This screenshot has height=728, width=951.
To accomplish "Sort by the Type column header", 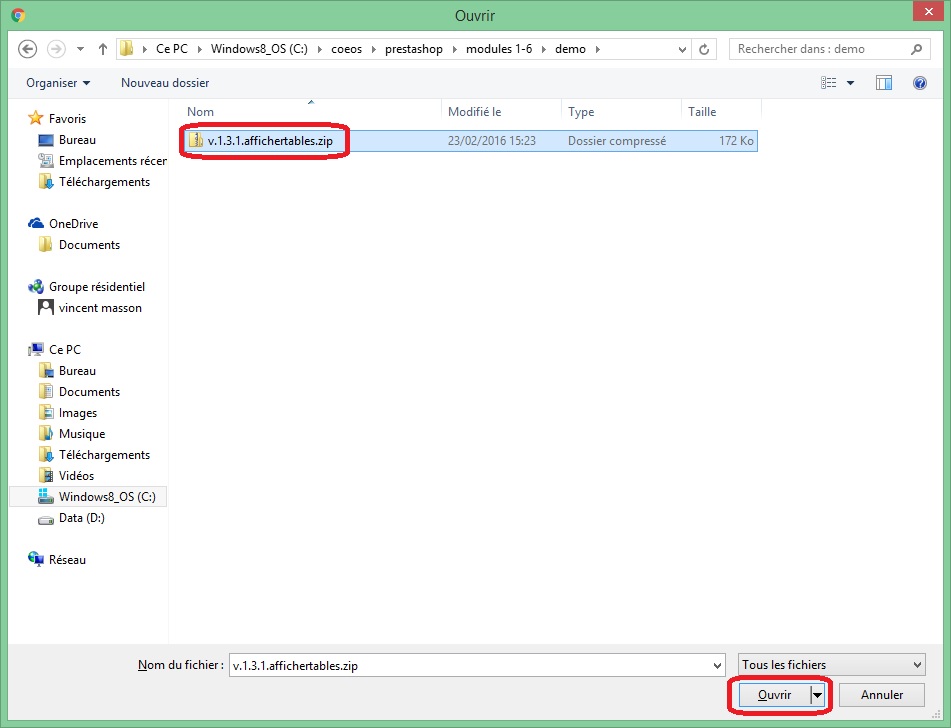I will [622, 112].
